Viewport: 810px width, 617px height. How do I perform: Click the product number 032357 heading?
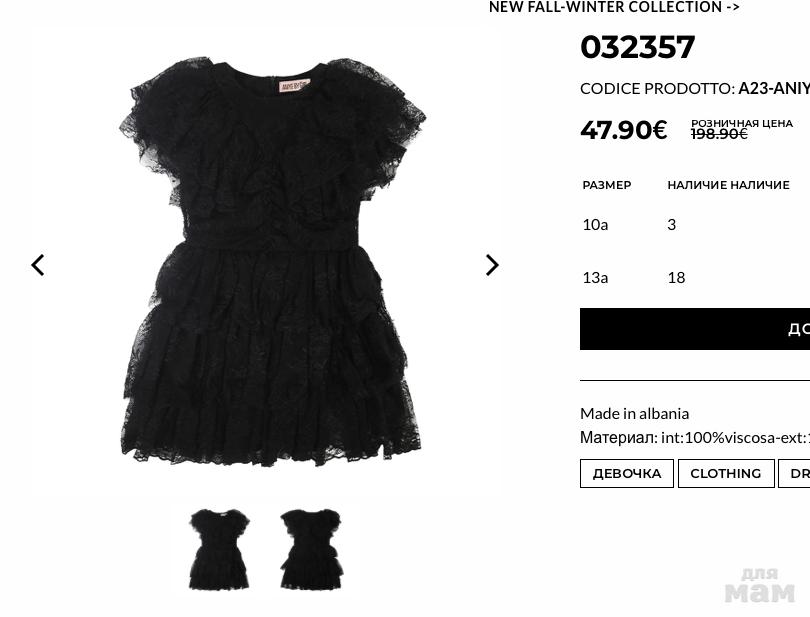coord(637,47)
